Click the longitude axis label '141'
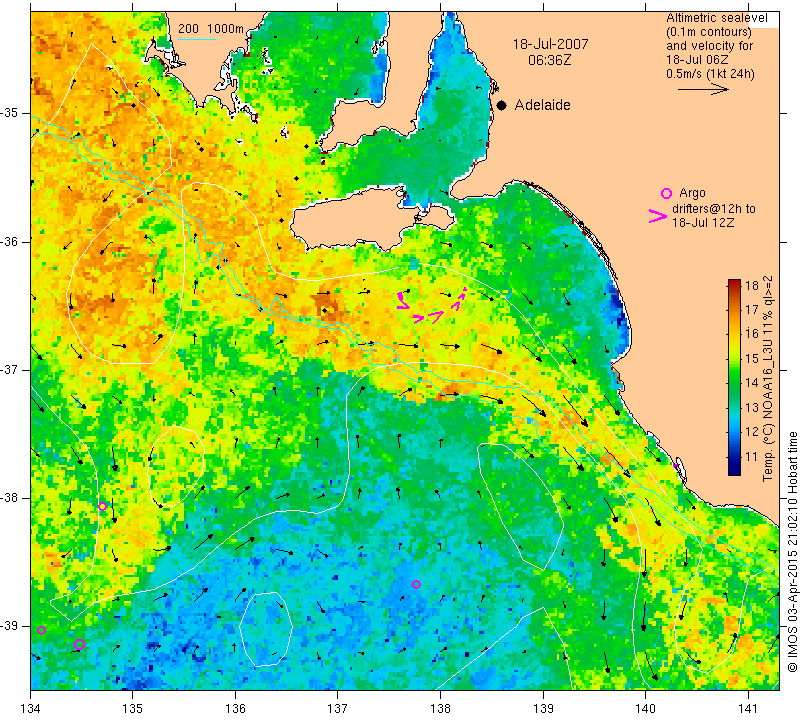 pyautogui.click(x=748, y=708)
